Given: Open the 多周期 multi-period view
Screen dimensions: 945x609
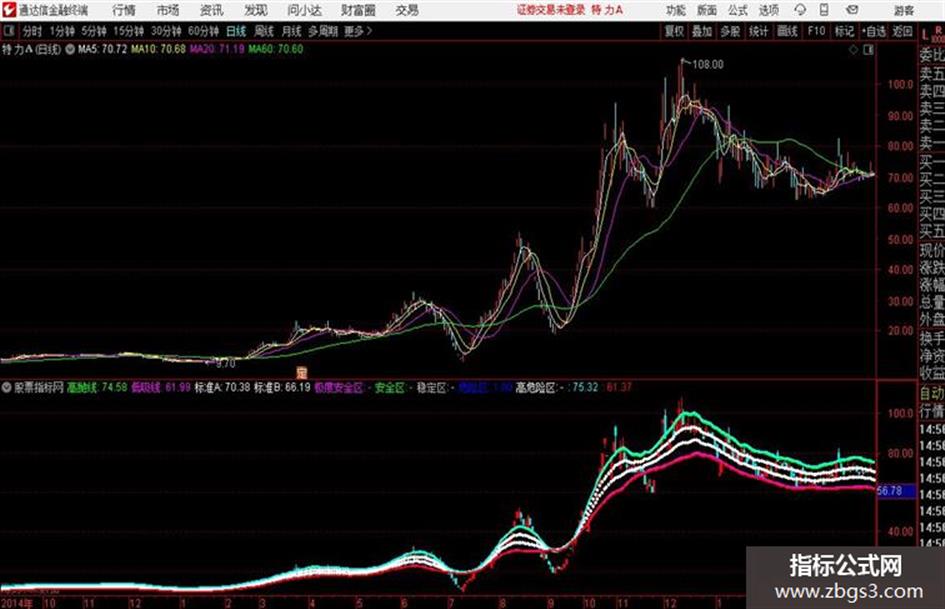Looking at the screenshot, I should (323, 31).
